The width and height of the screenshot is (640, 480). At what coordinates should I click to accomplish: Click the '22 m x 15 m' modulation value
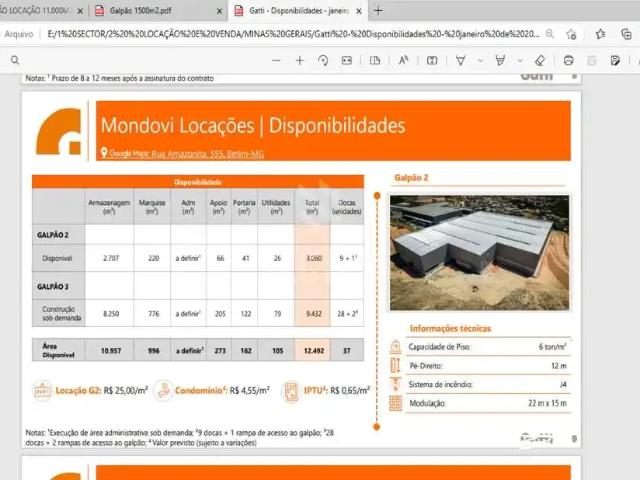coord(547,403)
